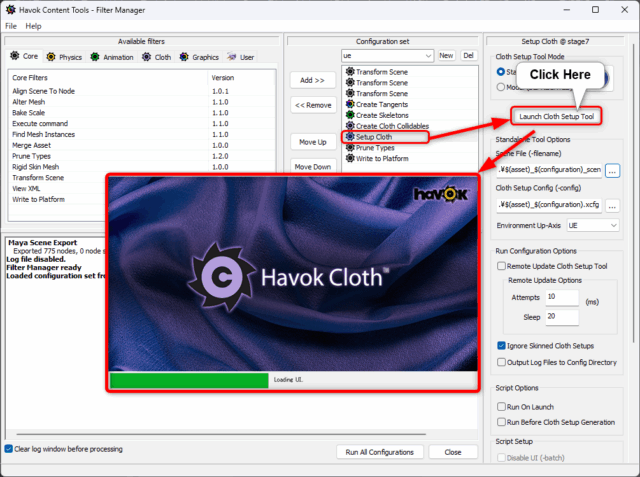Click the Create Tangents filter icon

349,104
